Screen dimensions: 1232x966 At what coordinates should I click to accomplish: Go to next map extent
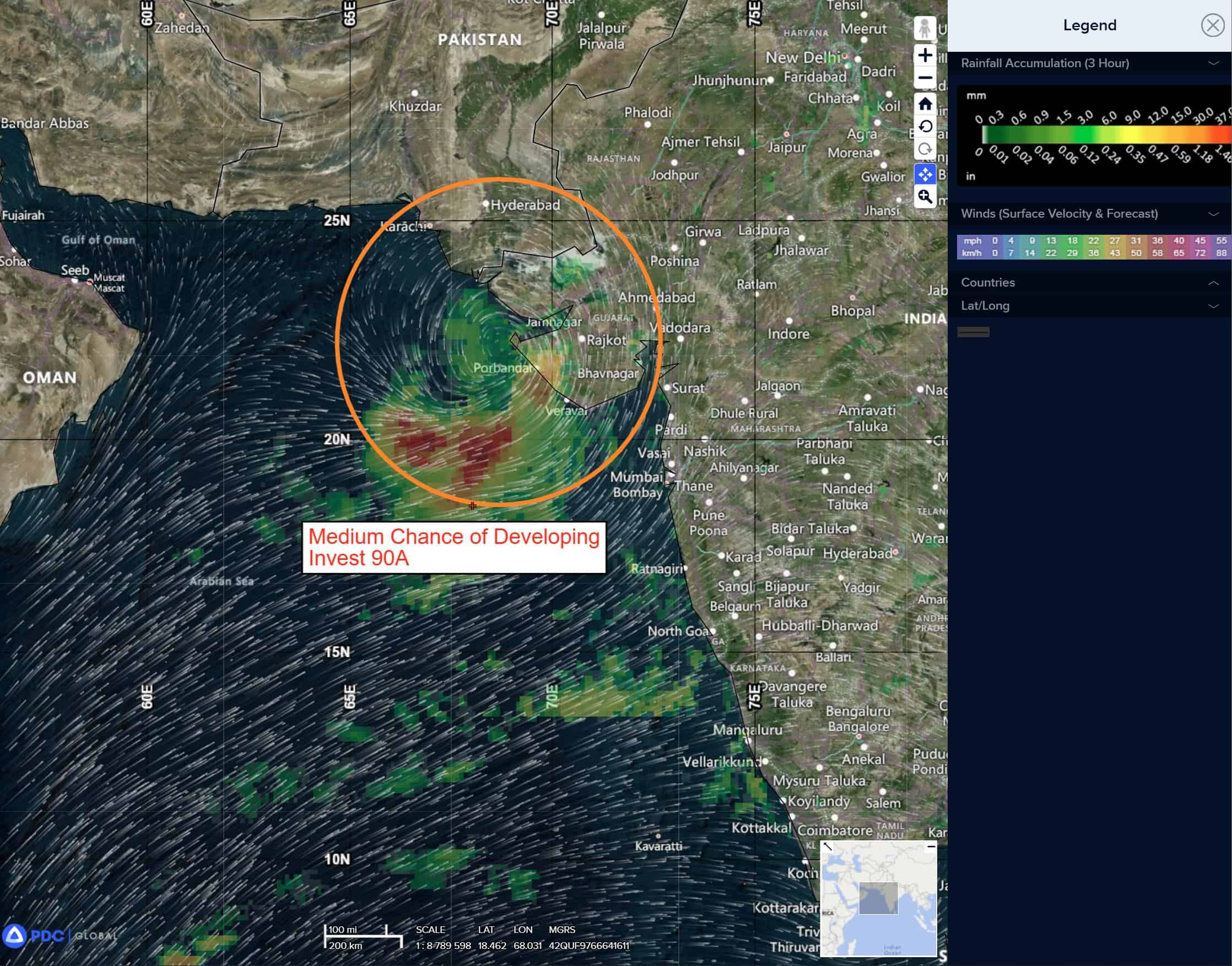click(x=925, y=149)
